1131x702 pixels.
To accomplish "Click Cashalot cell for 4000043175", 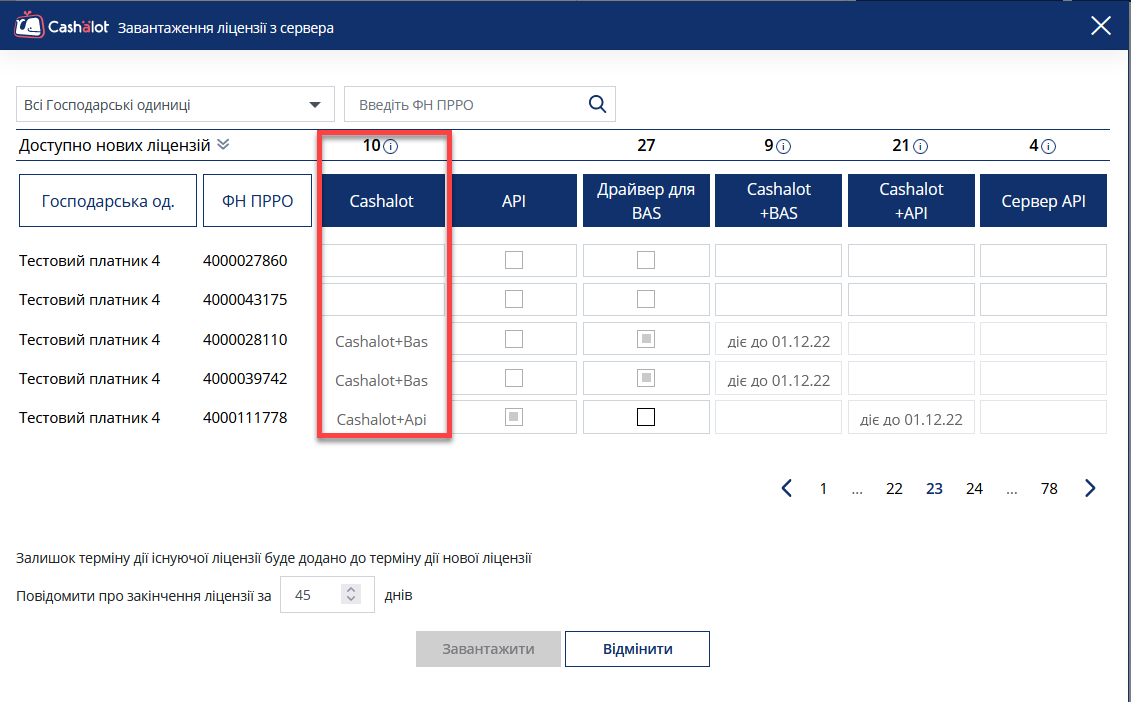I will [x=382, y=299].
